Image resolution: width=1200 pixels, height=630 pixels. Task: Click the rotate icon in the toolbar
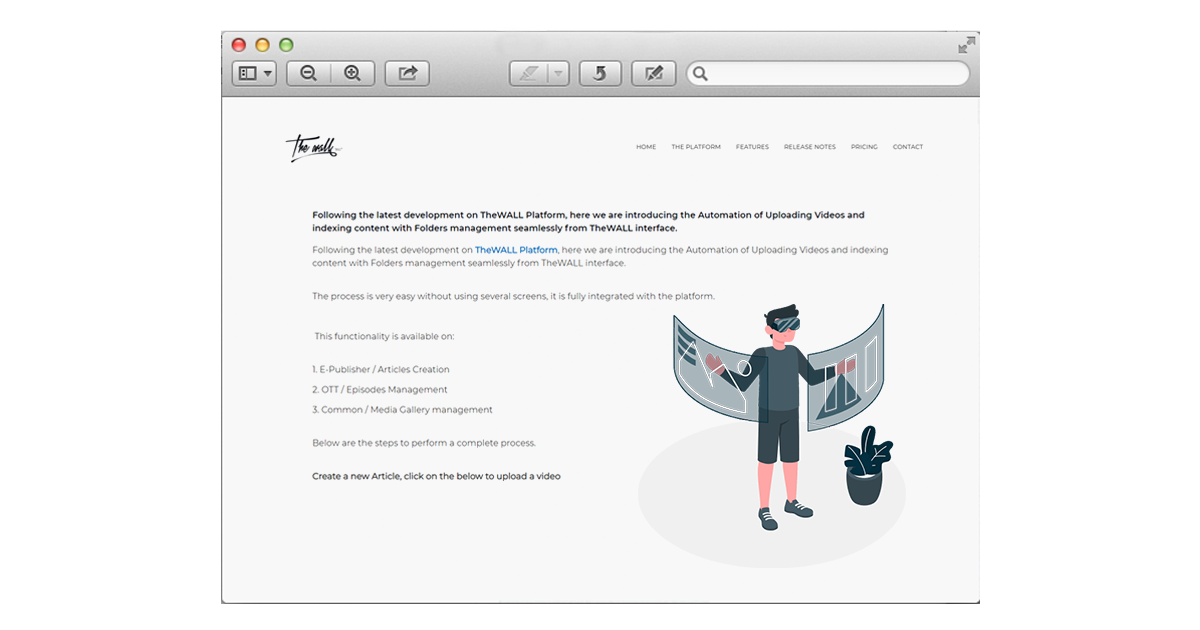pyautogui.click(x=600, y=73)
